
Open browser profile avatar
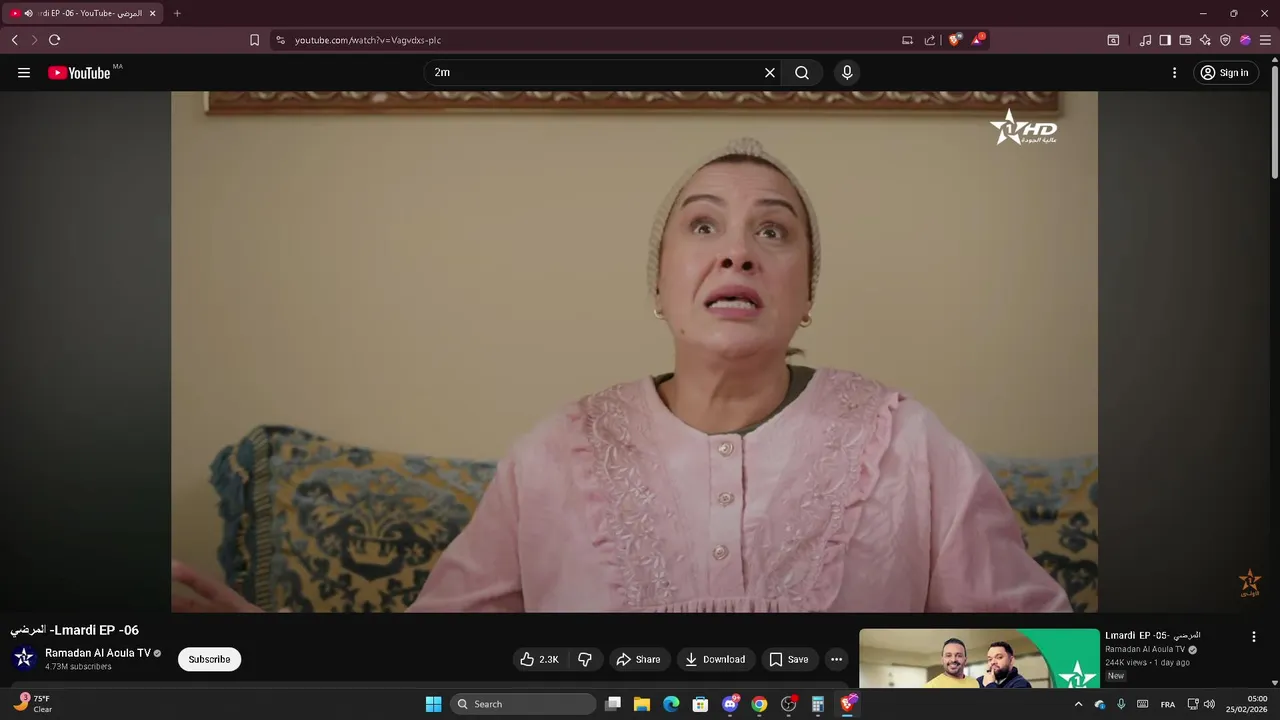point(1245,40)
